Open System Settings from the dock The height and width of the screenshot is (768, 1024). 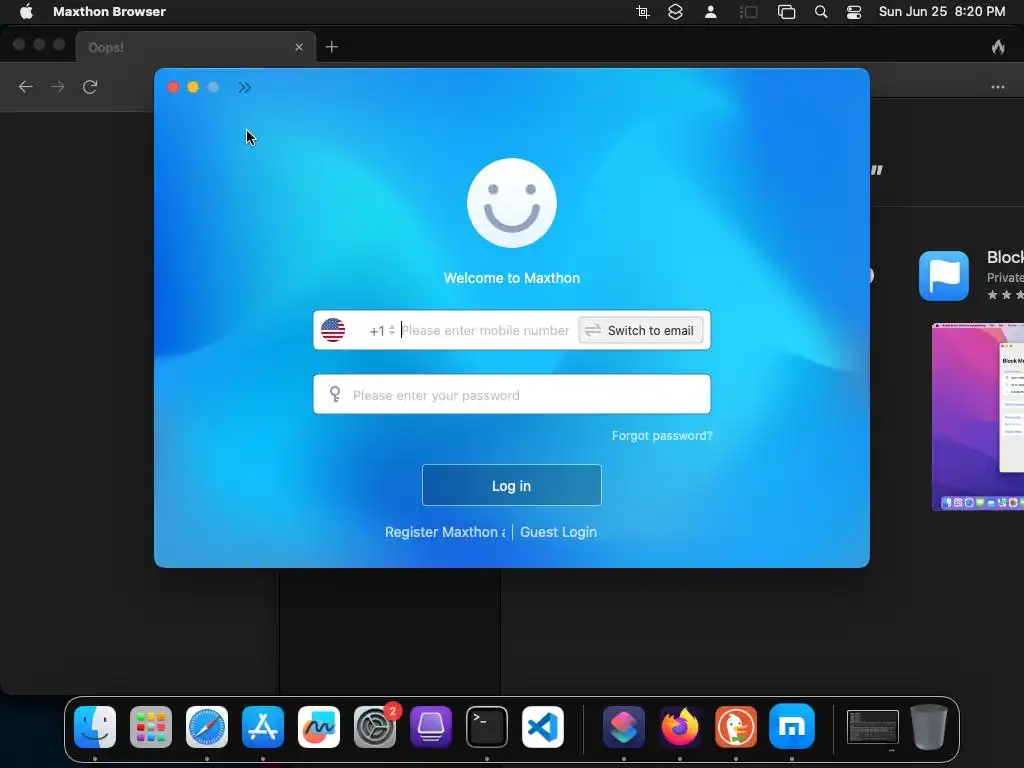tap(375, 727)
